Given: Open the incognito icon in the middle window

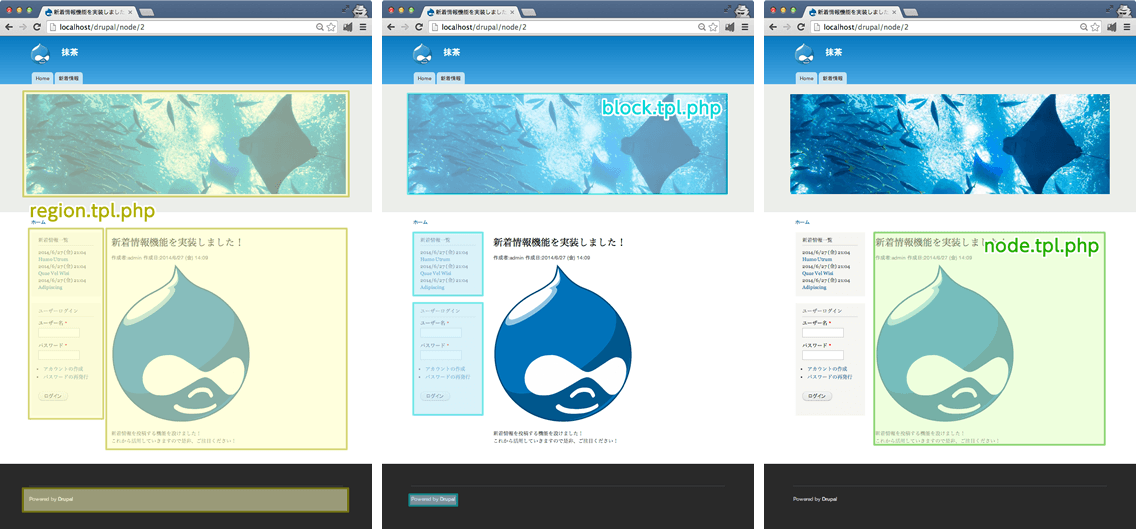Looking at the screenshot, I should [744, 10].
